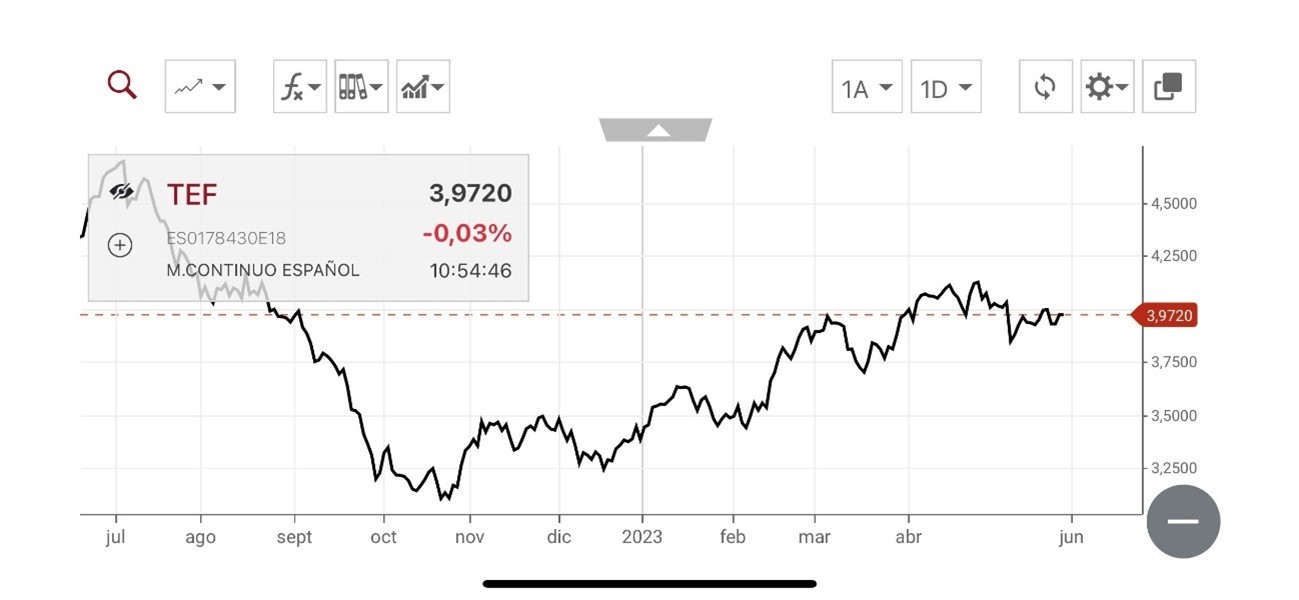The height and width of the screenshot is (600, 1299).
Task: Open the symbol search magnifier
Action: click(122, 85)
